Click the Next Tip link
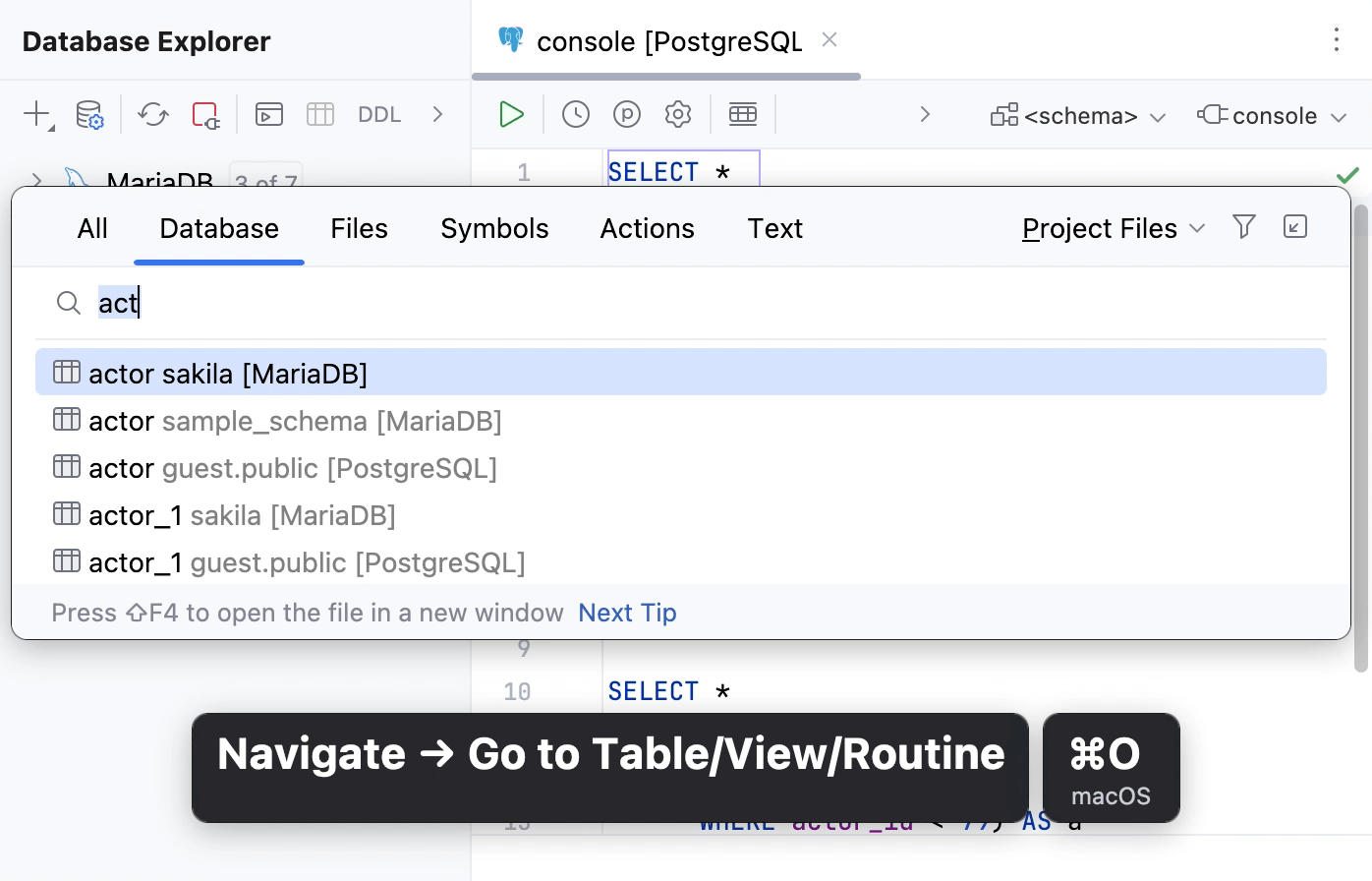Image resolution: width=1372 pixels, height=881 pixels. point(626,612)
